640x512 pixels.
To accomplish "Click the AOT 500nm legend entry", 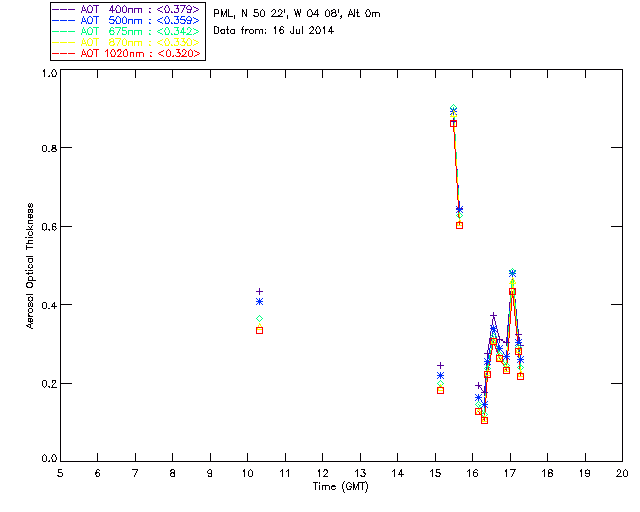I will pos(126,20).
